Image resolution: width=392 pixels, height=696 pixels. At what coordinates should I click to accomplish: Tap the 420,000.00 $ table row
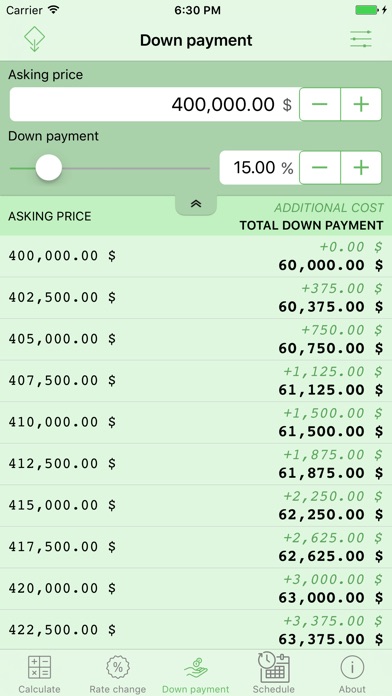tap(196, 589)
